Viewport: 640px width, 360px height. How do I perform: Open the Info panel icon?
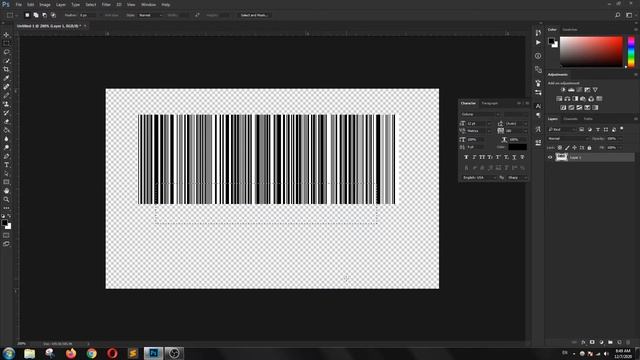[x=538, y=56]
